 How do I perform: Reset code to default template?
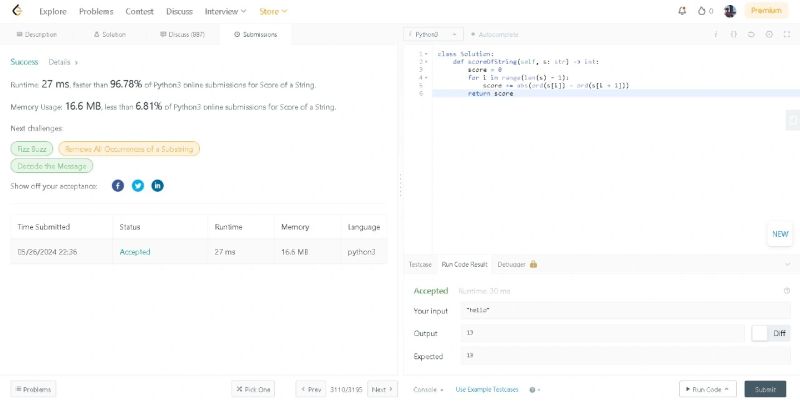coord(750,34)
